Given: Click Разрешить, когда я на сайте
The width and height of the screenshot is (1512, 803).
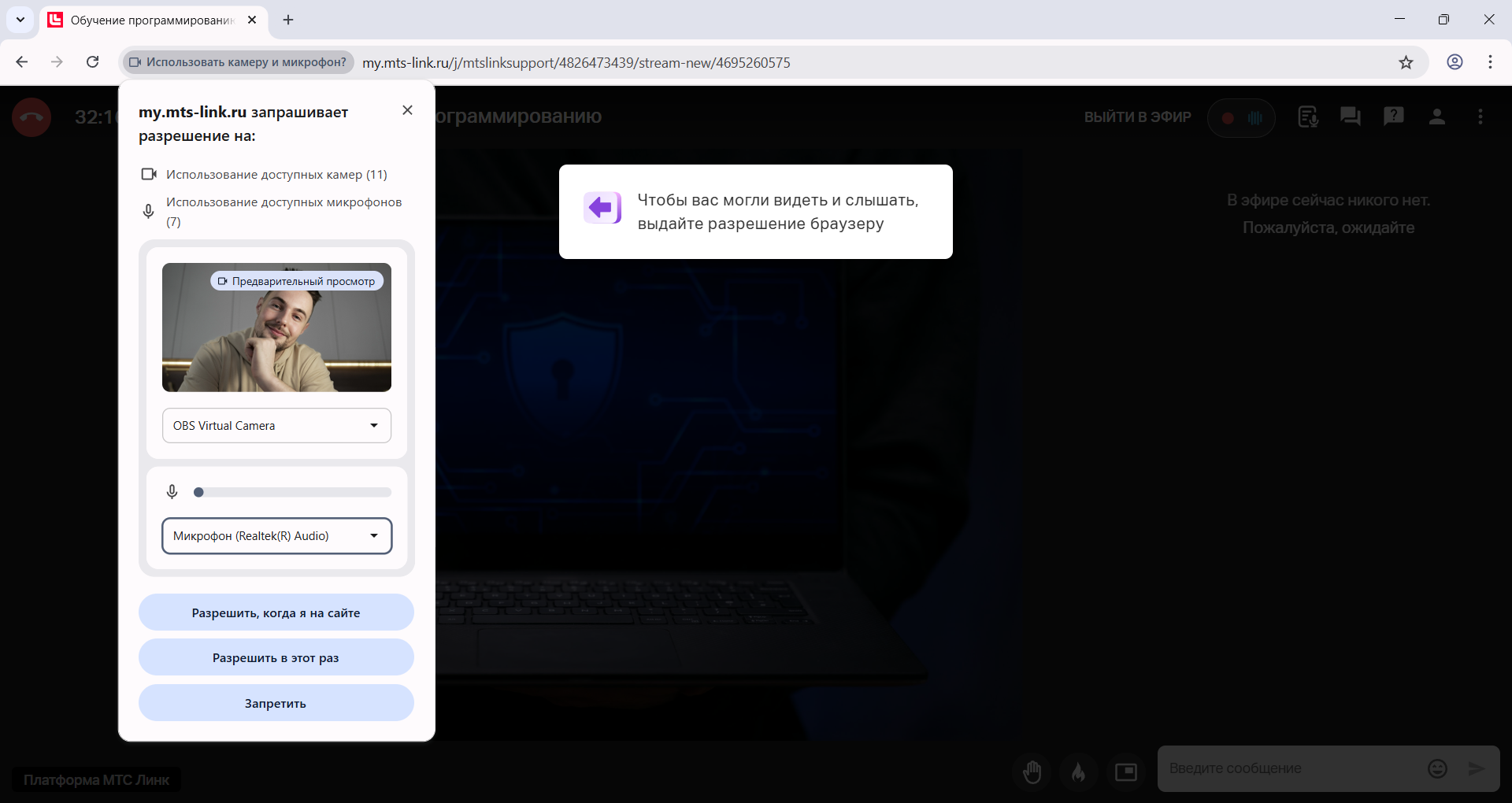Looking at the screenshot, I should (x=276, y=612).
